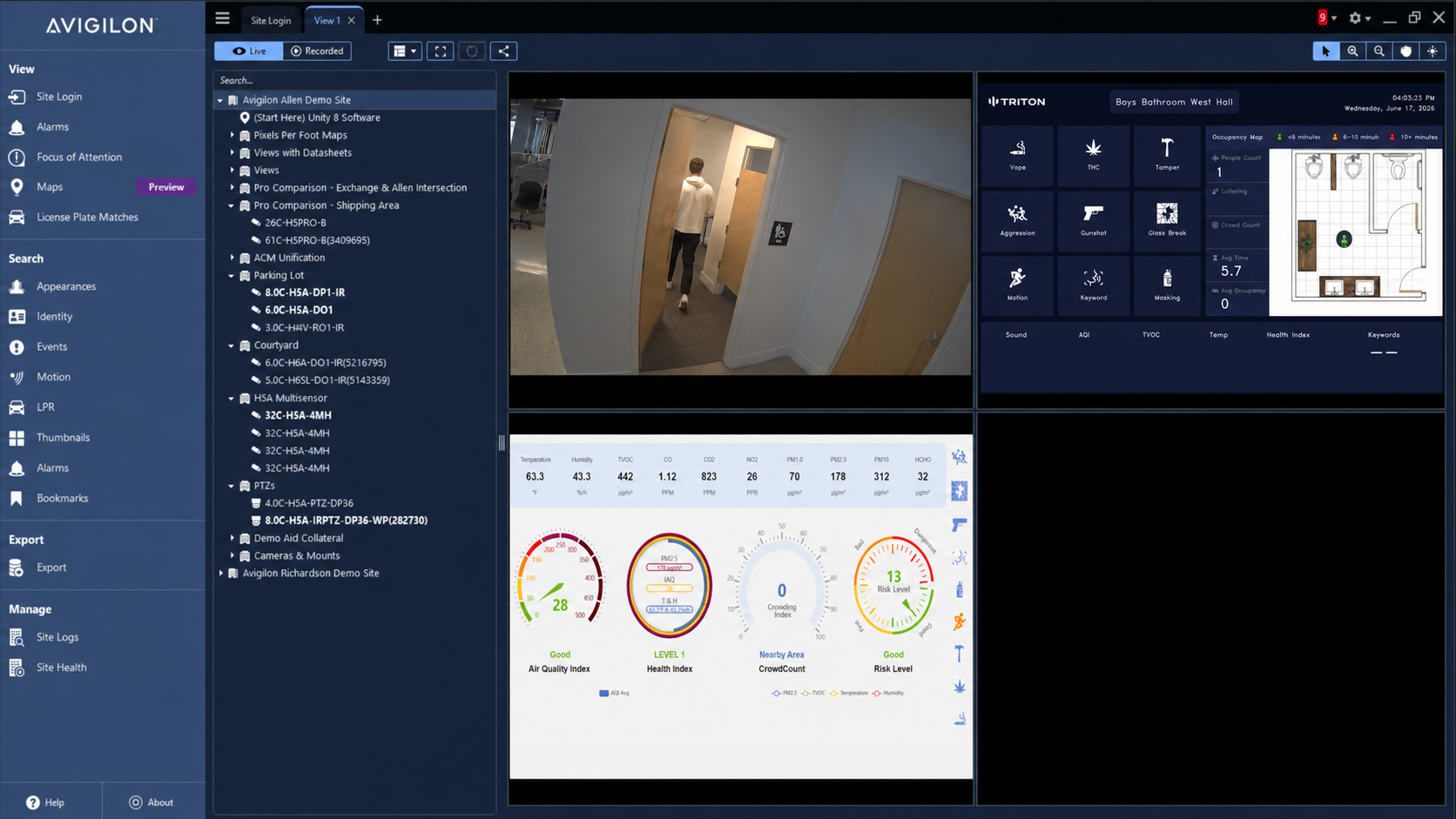Viewport: 1456px width, 819px height.
Task: Click the Keyword sensor tile
Action: coord(1093,285)
